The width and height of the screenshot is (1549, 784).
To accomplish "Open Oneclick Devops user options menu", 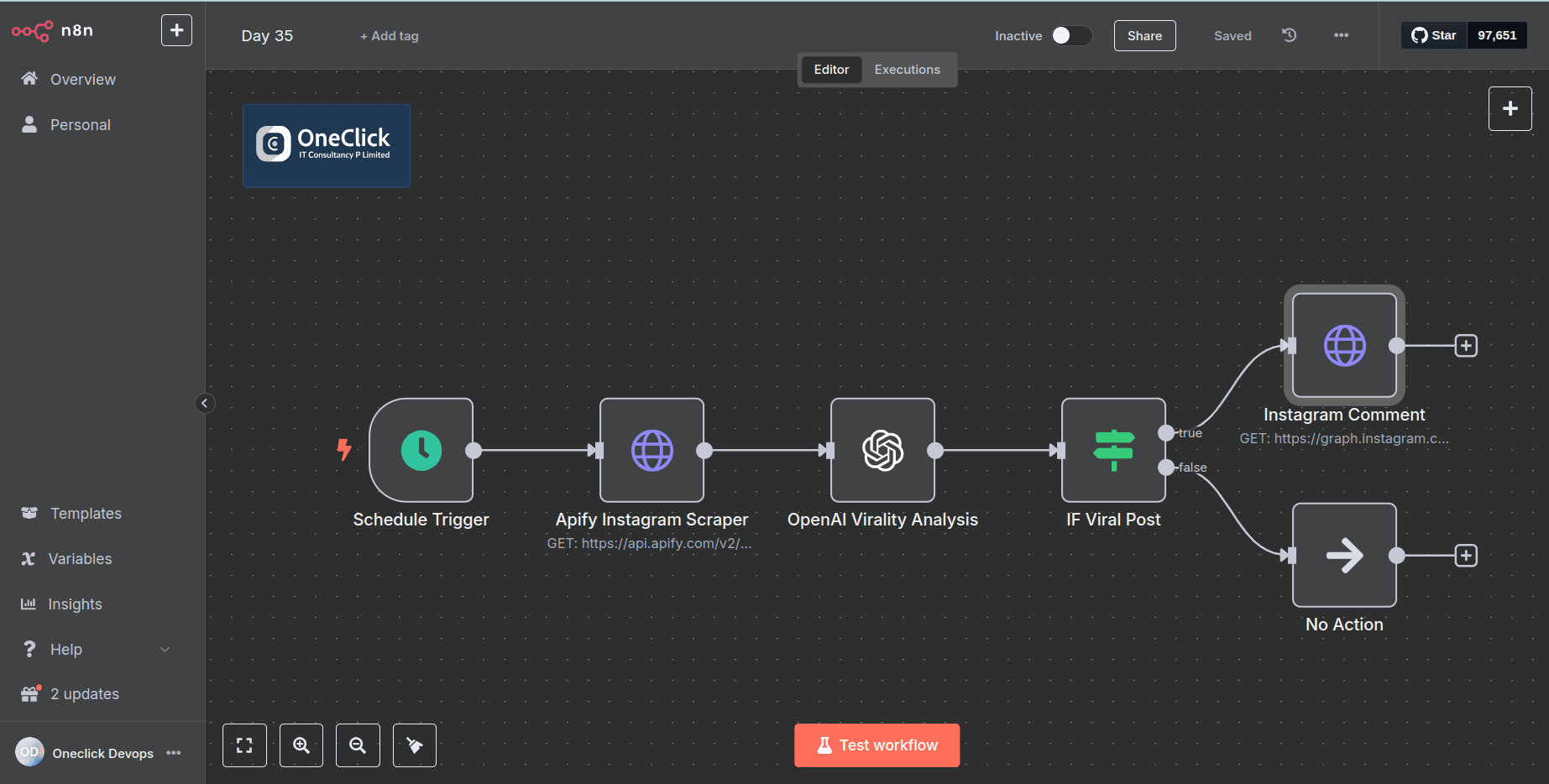I will (x=174, y=753).
